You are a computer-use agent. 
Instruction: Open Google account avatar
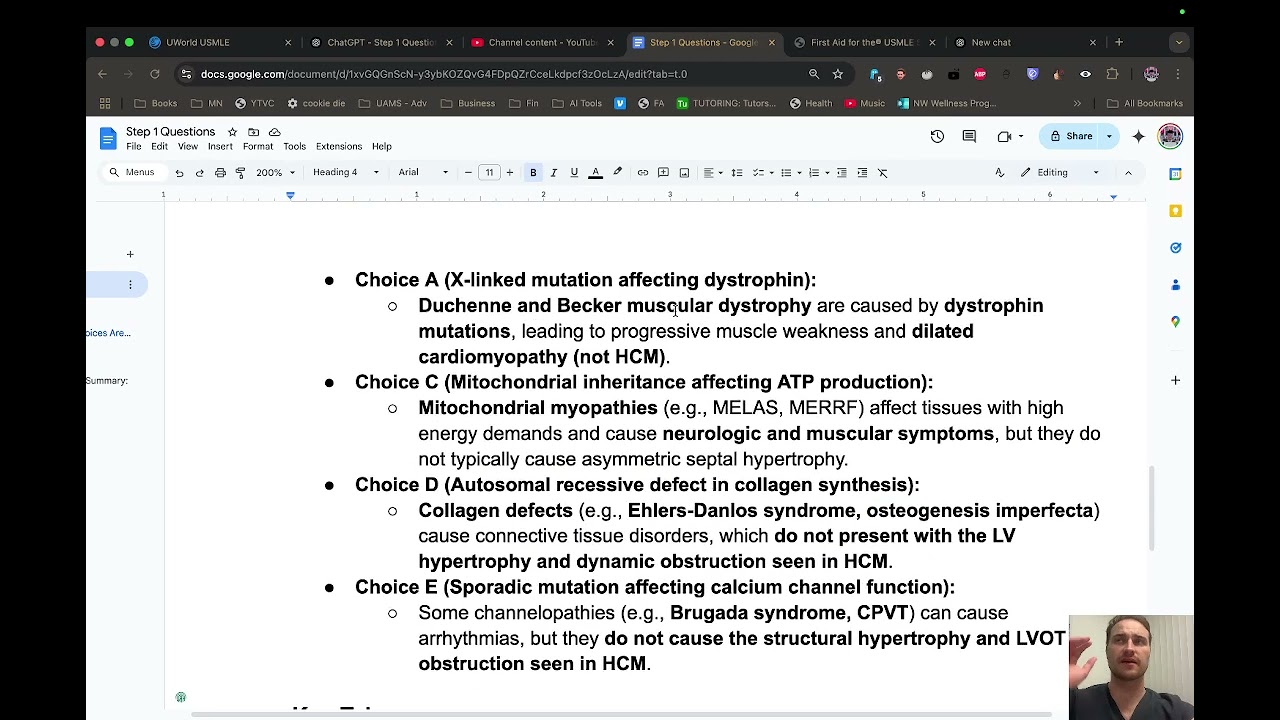(x=1170, y=136)
